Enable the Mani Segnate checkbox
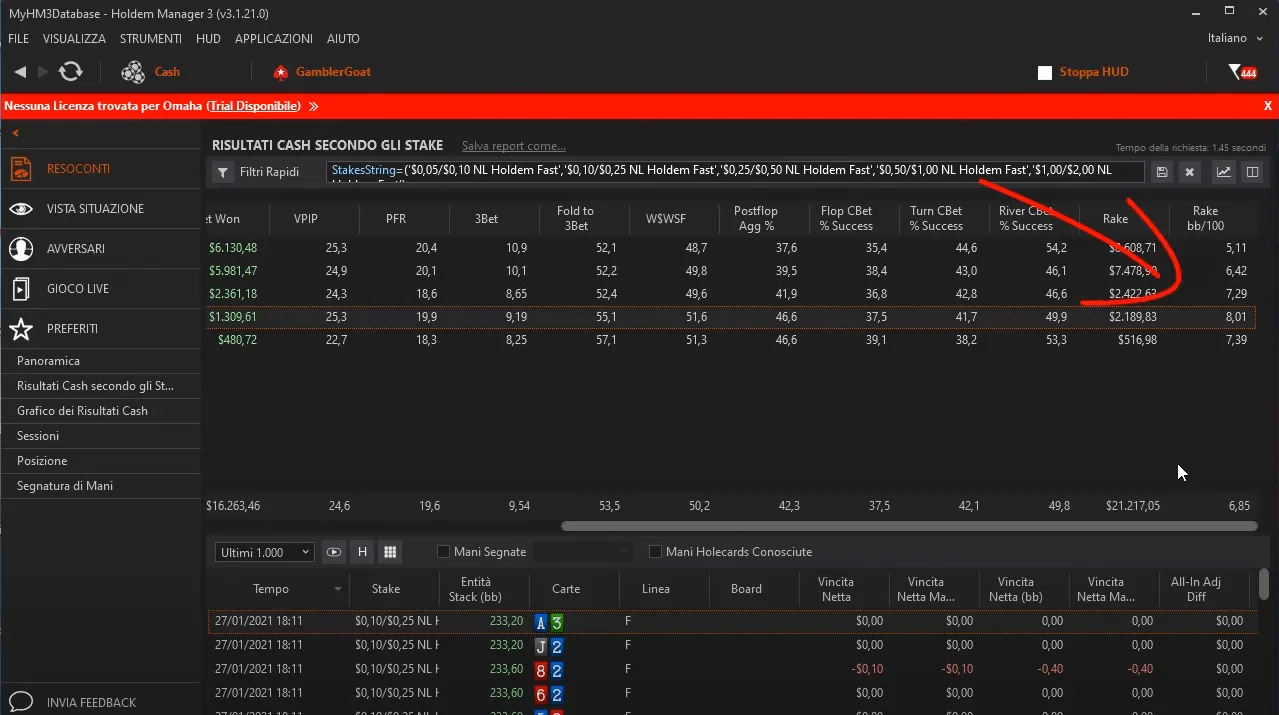This screenshot has width=1279, height=715. coord(444,552)
